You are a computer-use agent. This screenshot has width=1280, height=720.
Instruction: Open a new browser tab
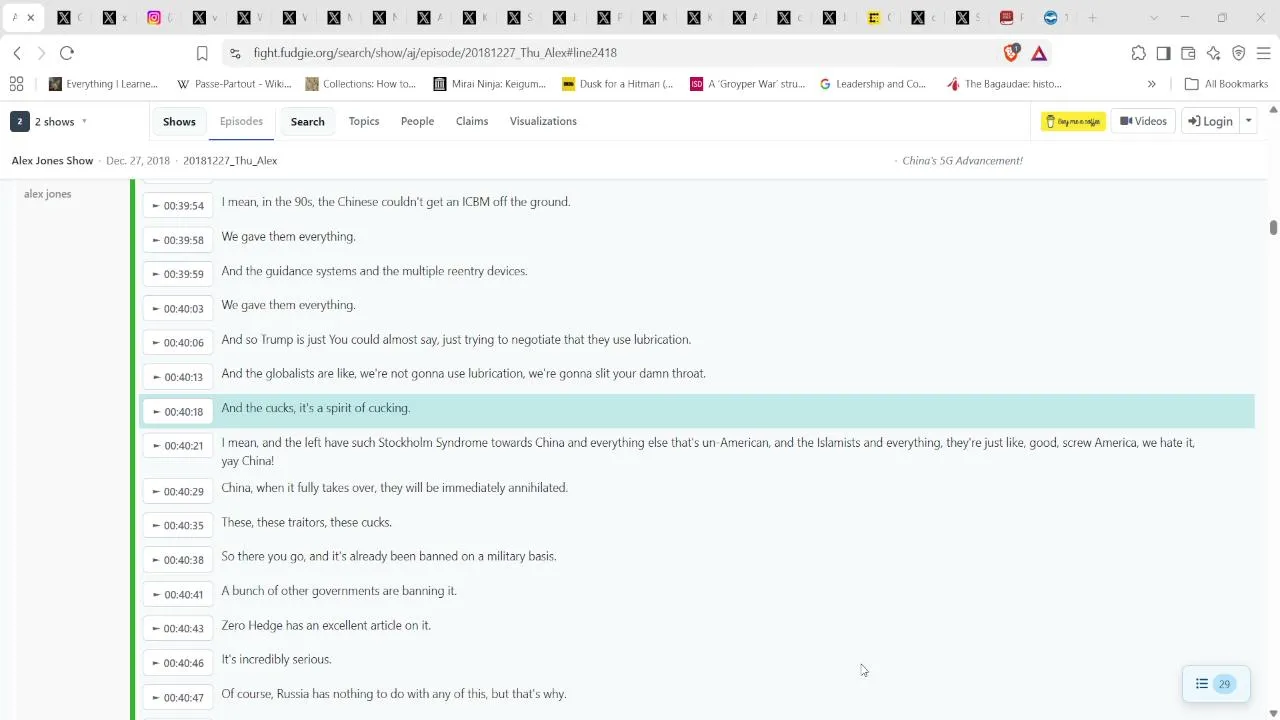point(1092,18)
